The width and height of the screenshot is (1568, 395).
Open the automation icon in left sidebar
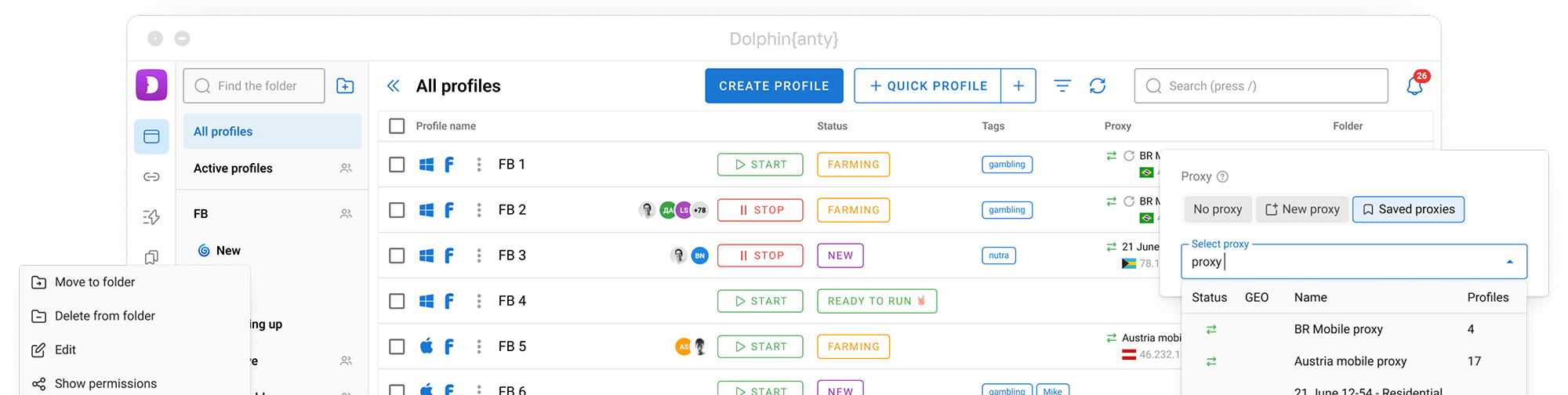tap(151, 217)
